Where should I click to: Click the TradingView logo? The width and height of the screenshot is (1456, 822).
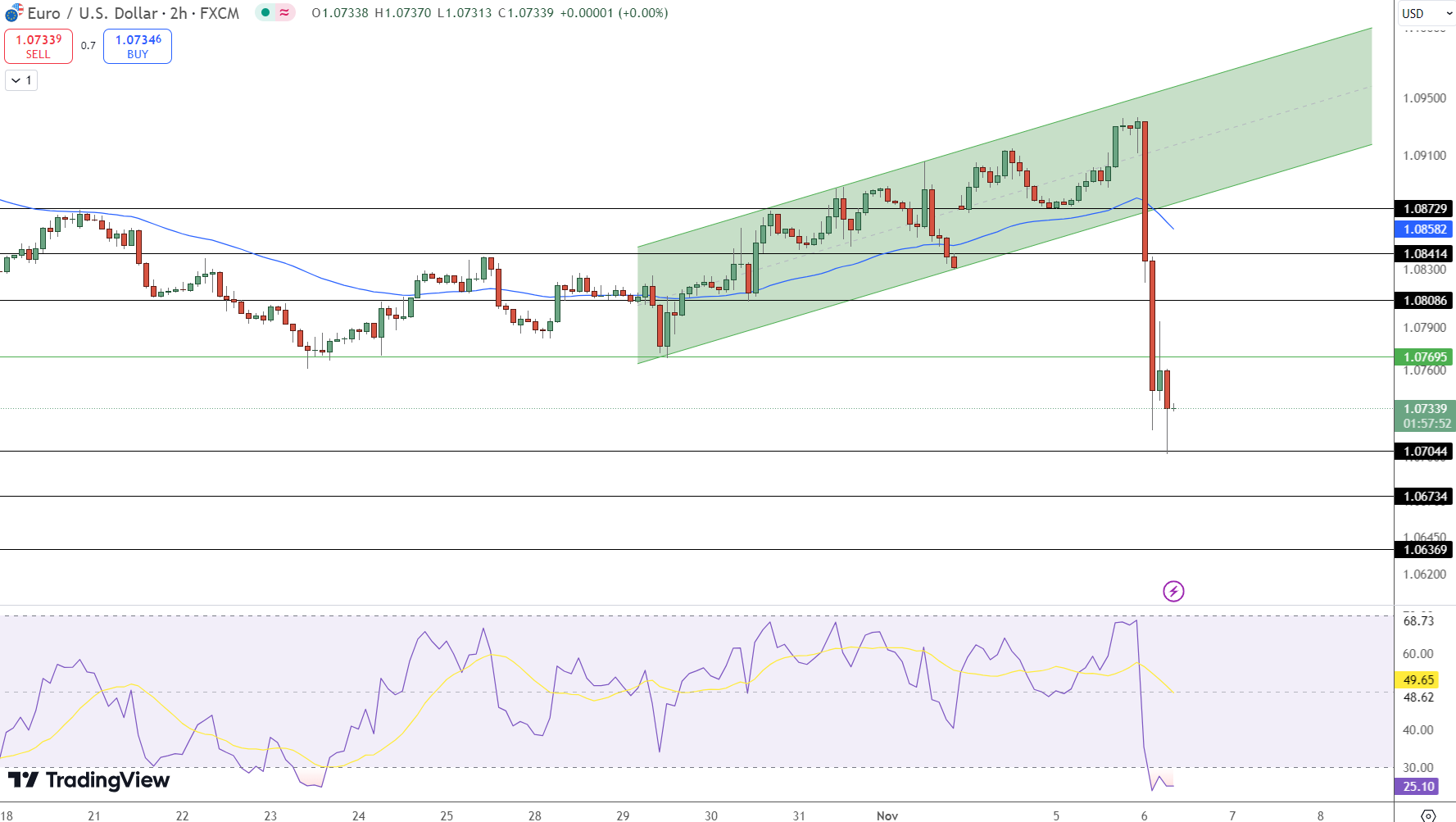pyautogui.click(x=88, y=780)
